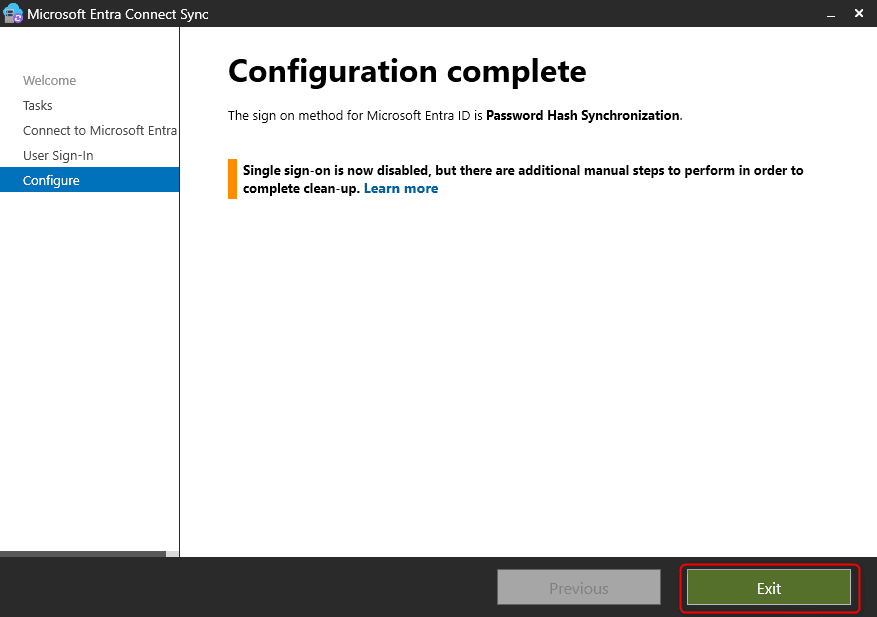Click the Single sign-on disabled warning message
This screenshot has height=617, width=877.
tap(522, 171)
